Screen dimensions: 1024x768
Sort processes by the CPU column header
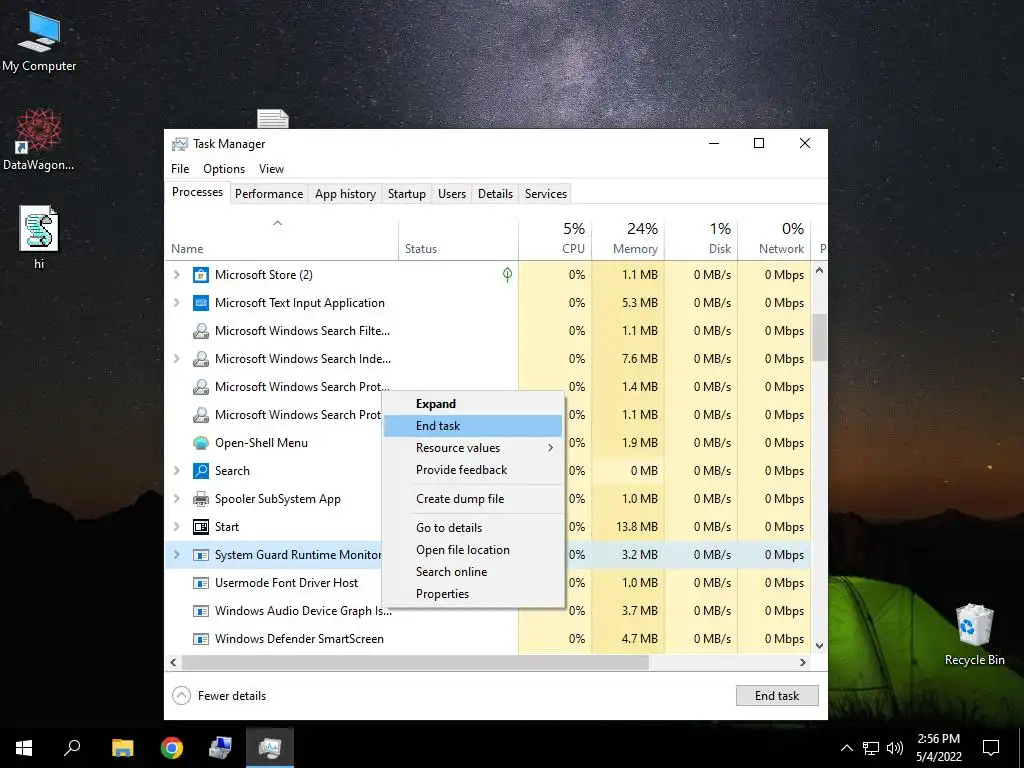556,239
